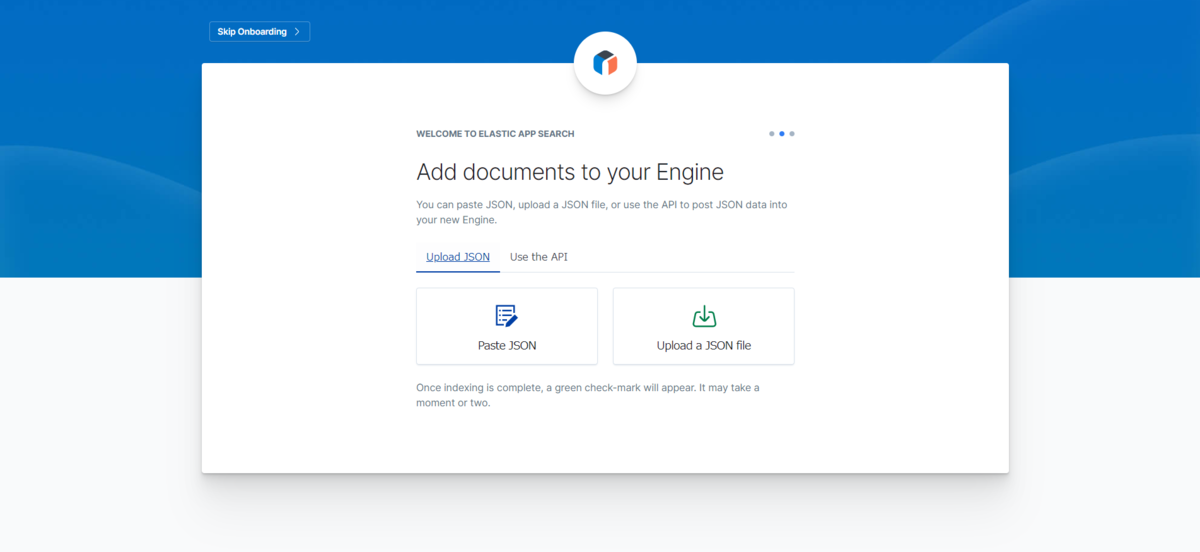This screenshot has height=552, width=1200.
Task: Select the Upload a JSON file card
Action: click(704, 326)
